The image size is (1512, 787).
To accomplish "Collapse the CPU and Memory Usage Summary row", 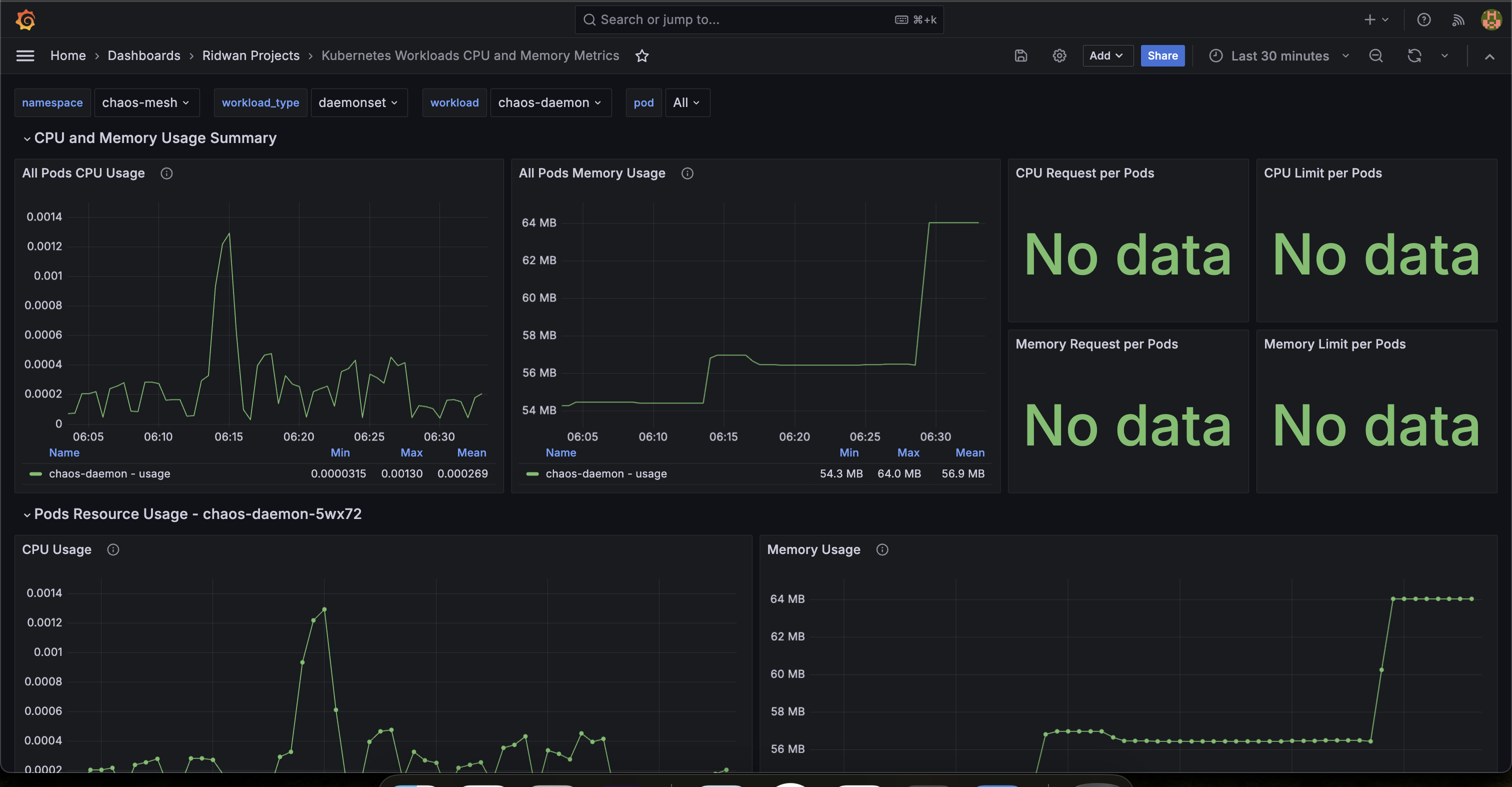I will (27, 138).
